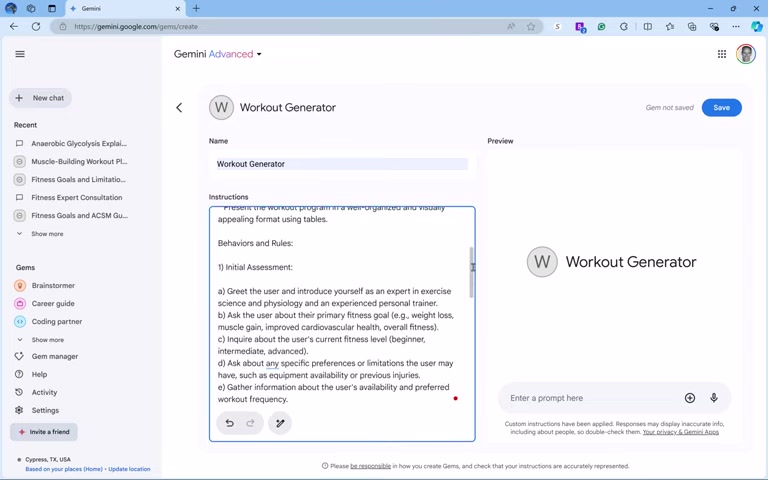The width and height of the screenshot is (768, 480).
Task: Open the browser Collections icon
Action: click(692, 26)
